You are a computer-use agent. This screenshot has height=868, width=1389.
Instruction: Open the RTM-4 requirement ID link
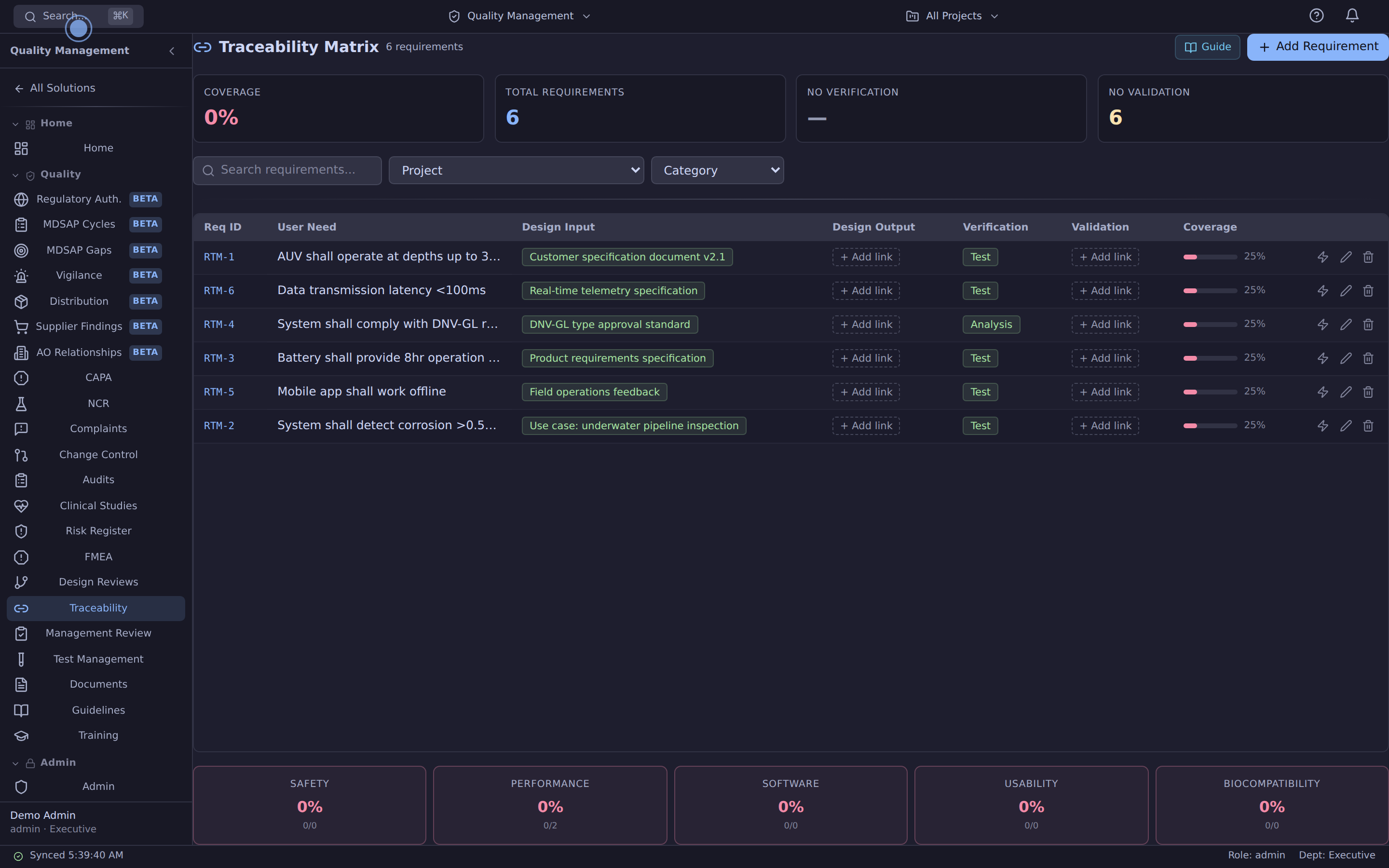tap(218, 325)
